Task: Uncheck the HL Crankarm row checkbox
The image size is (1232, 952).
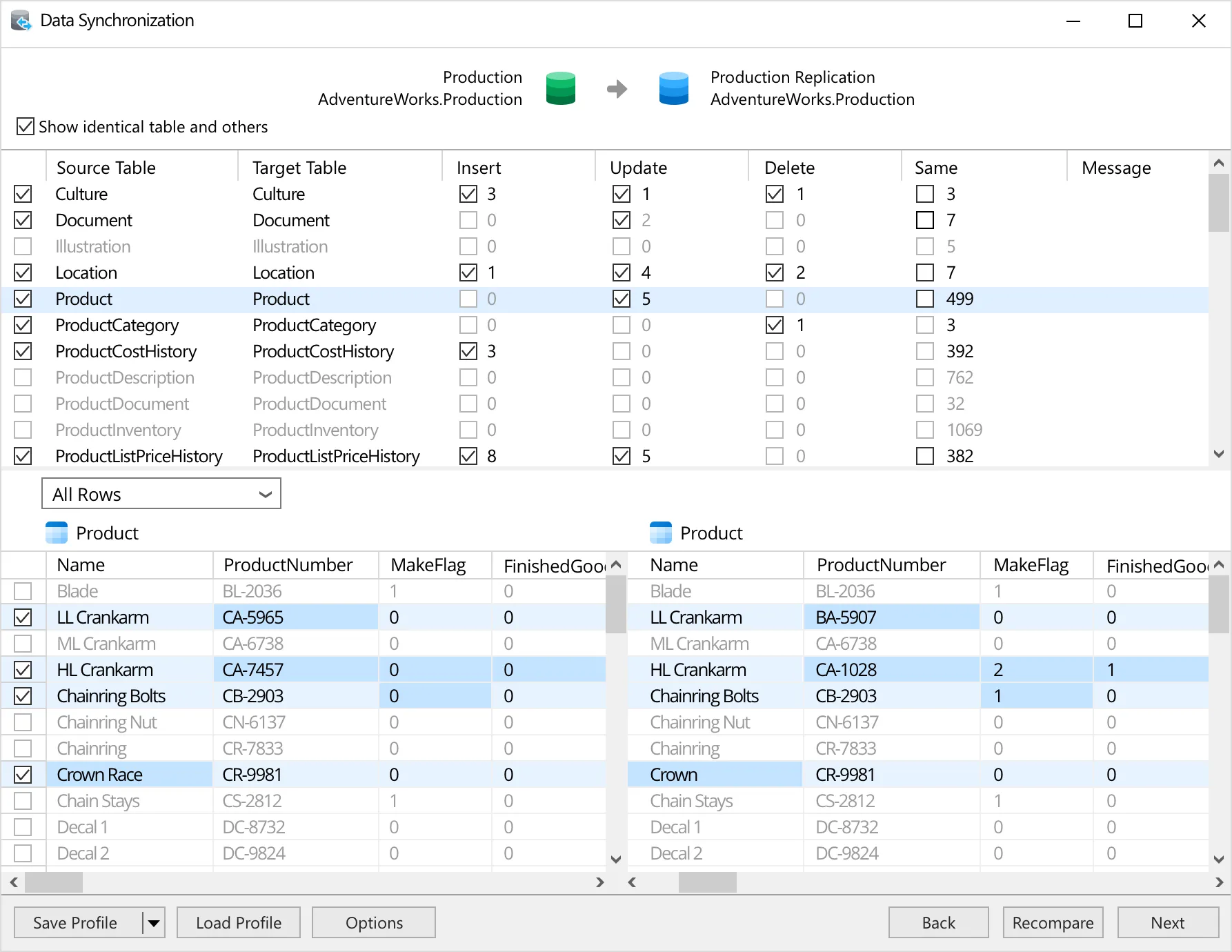Action: tap(23, 670)
